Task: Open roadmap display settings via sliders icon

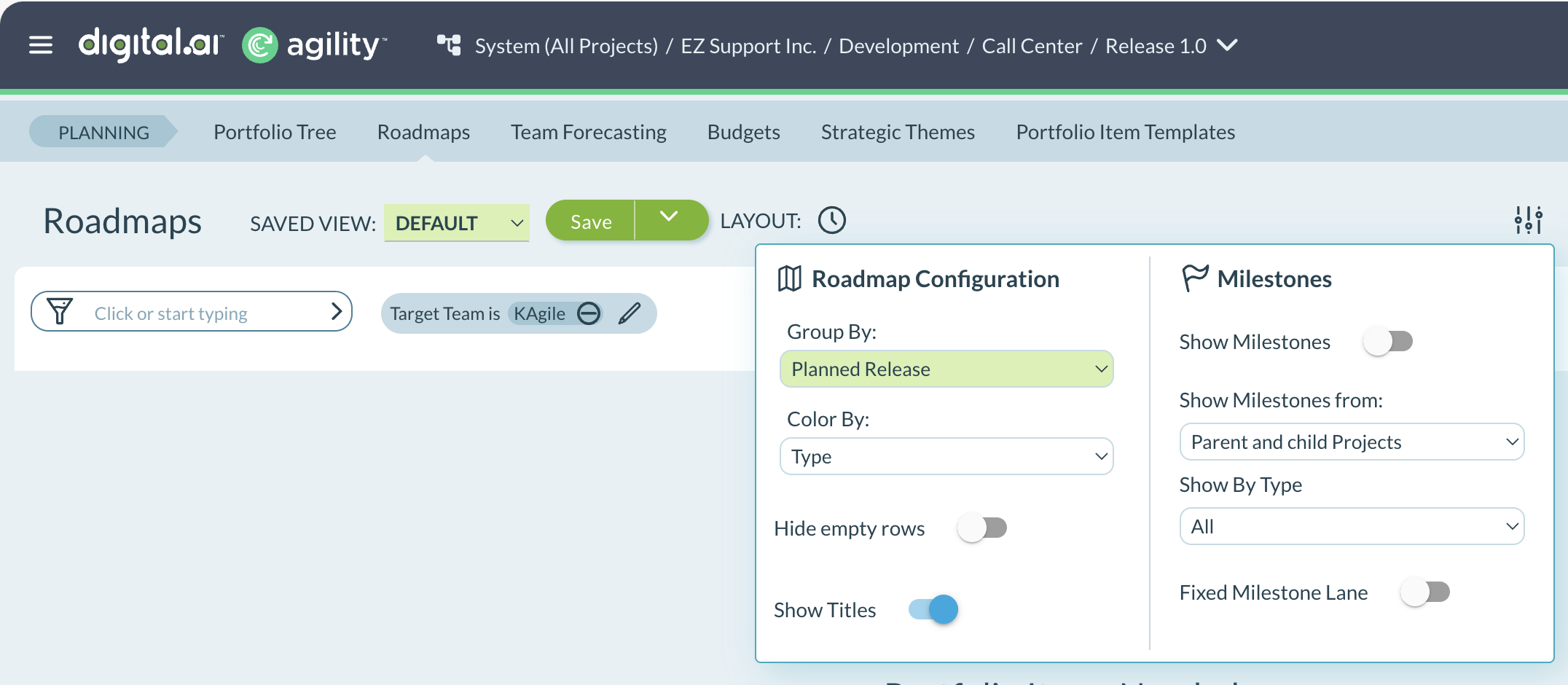Action: tap(1530, 219)
